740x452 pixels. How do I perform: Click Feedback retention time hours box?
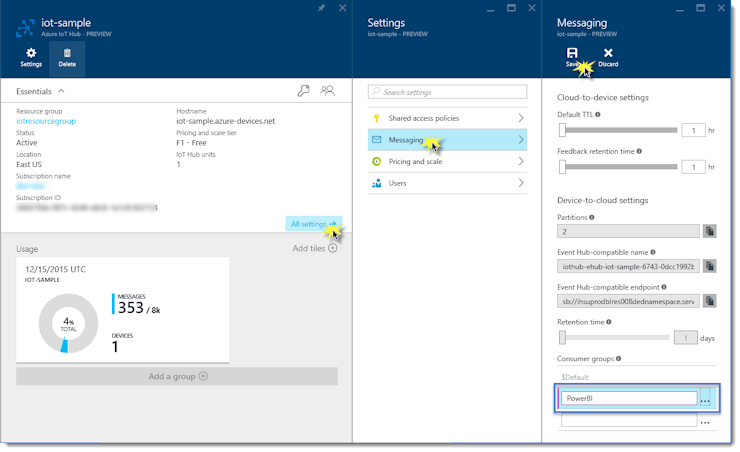693,167
